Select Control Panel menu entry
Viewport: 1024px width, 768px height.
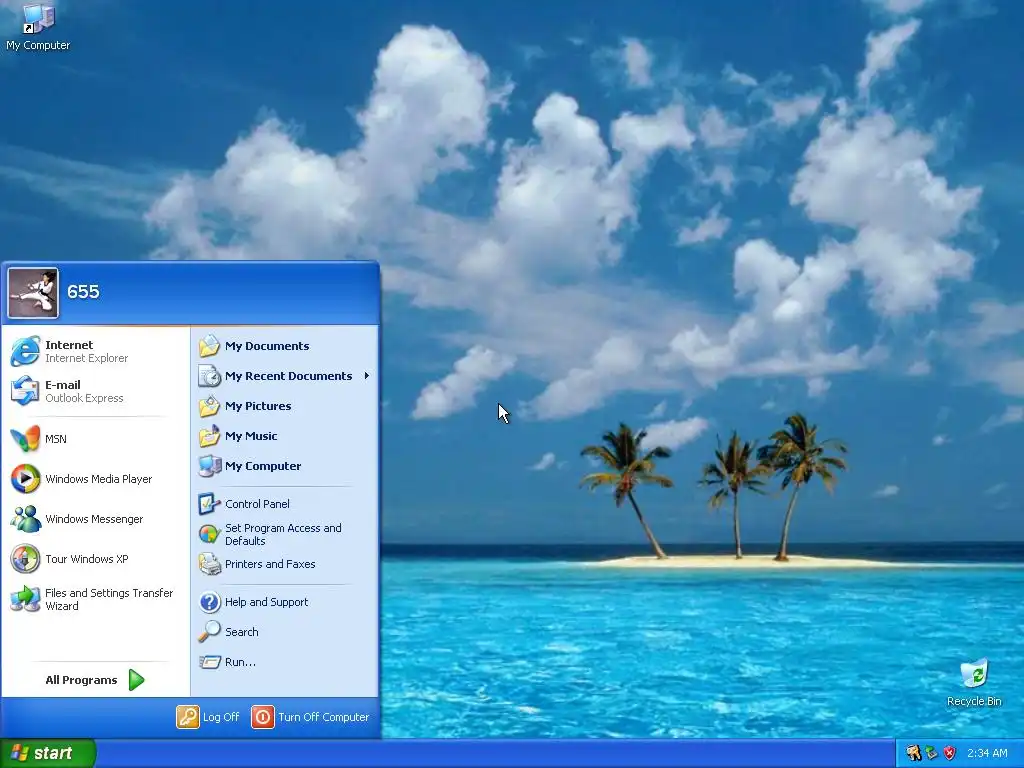tap(285, 504)
